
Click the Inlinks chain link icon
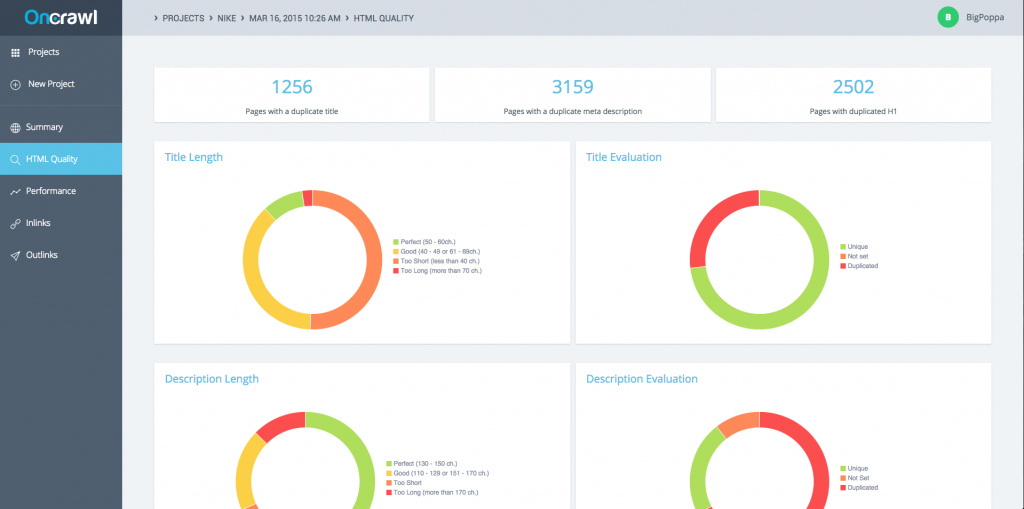16,223
